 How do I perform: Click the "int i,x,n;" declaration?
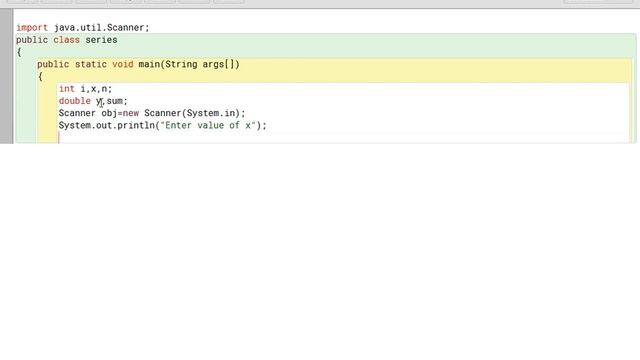click(x=85, y=89)
